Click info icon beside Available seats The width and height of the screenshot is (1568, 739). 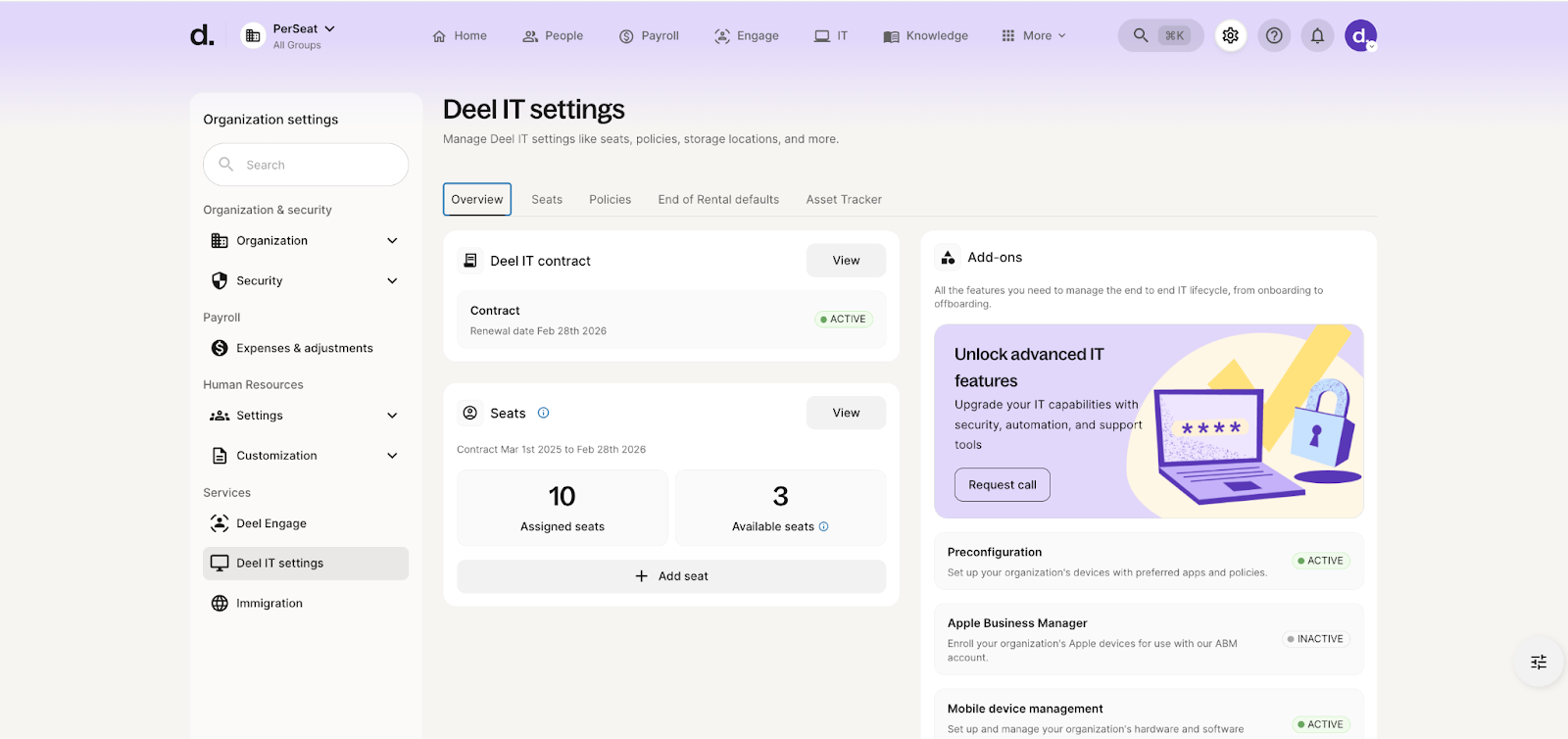point(823,526)
